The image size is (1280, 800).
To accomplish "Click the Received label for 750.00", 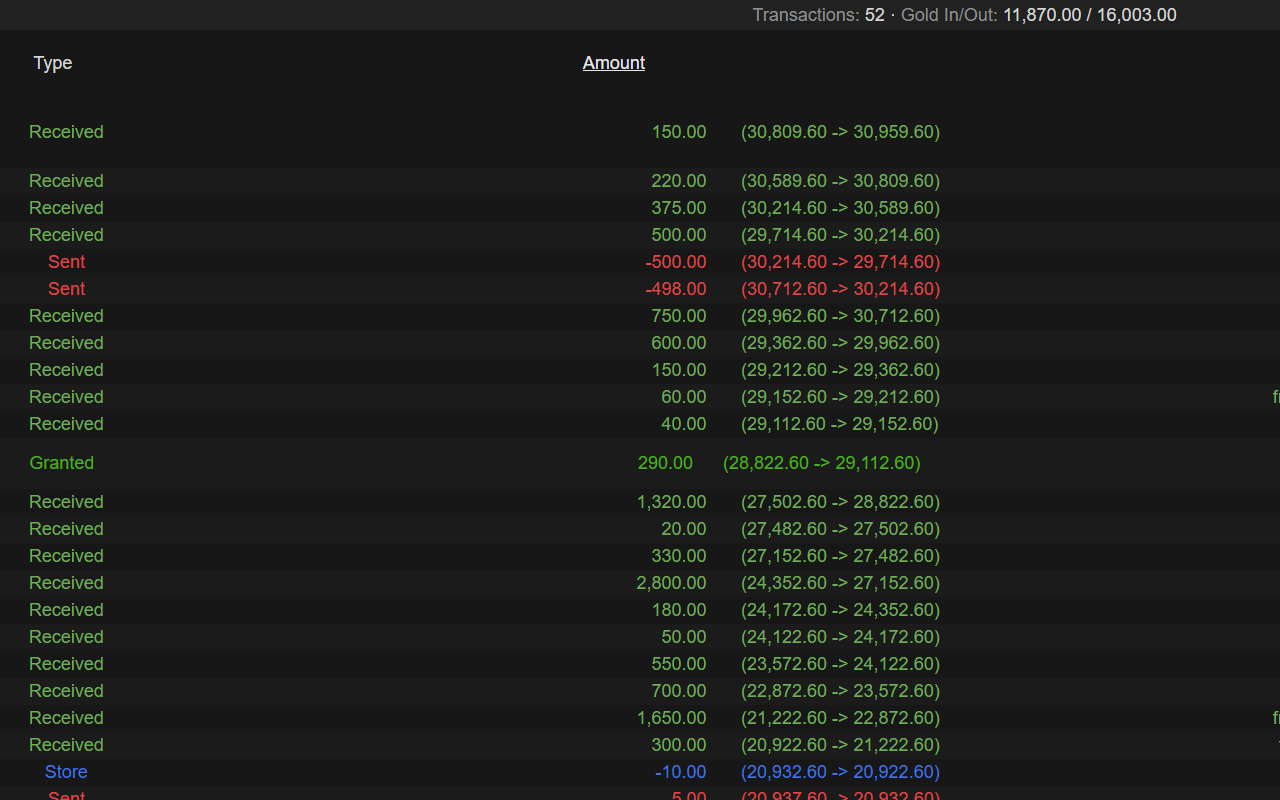I will pyautogui.click(x=66, y=316).
